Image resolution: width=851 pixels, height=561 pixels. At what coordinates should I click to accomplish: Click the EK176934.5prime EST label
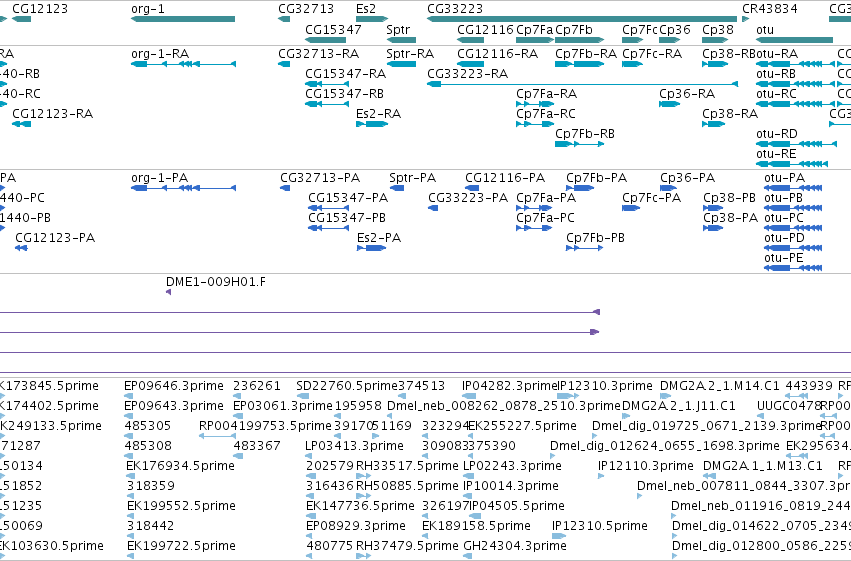tap(180, 466)
